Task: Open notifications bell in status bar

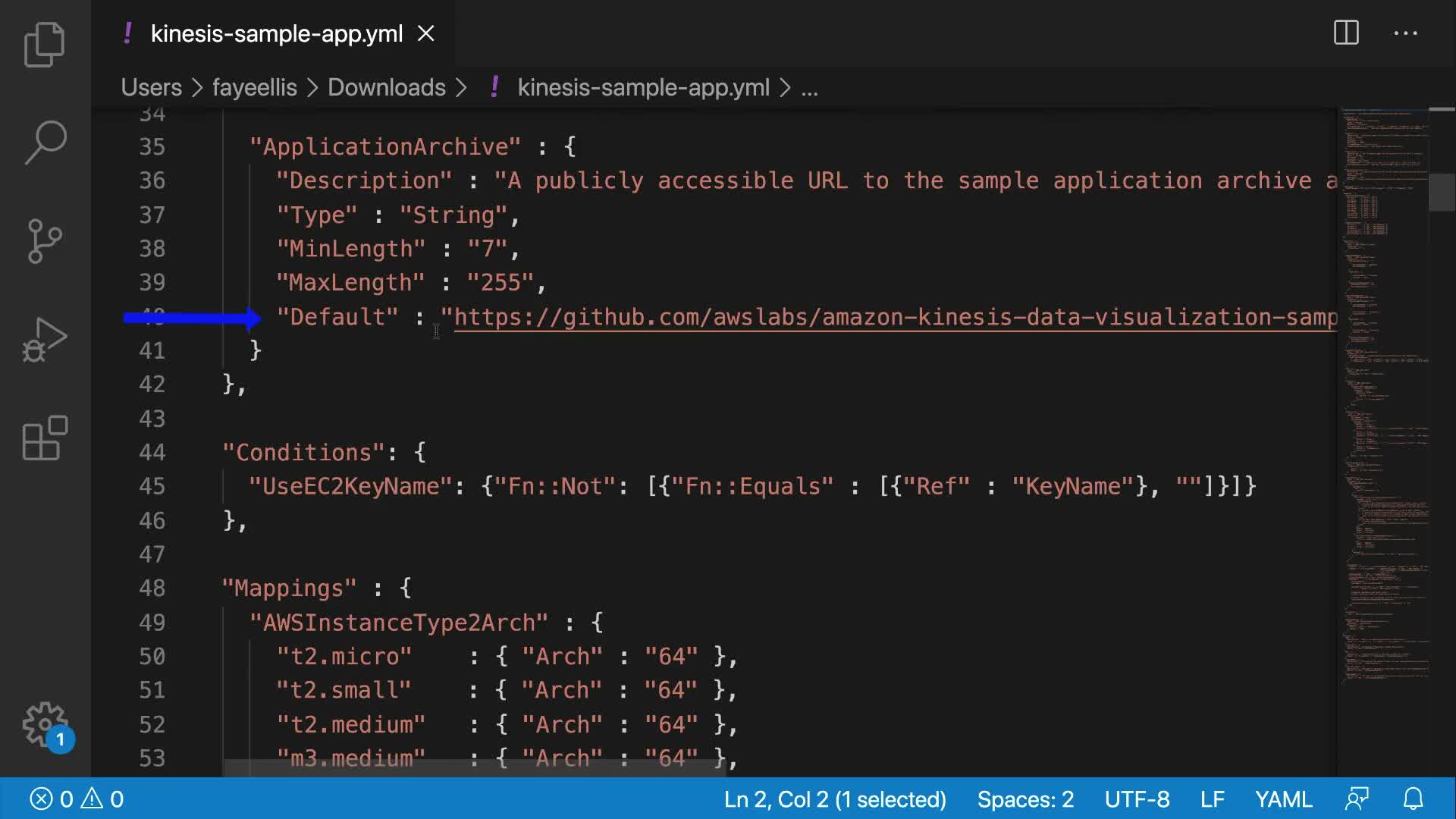Action: click(x=1413, y=799)
